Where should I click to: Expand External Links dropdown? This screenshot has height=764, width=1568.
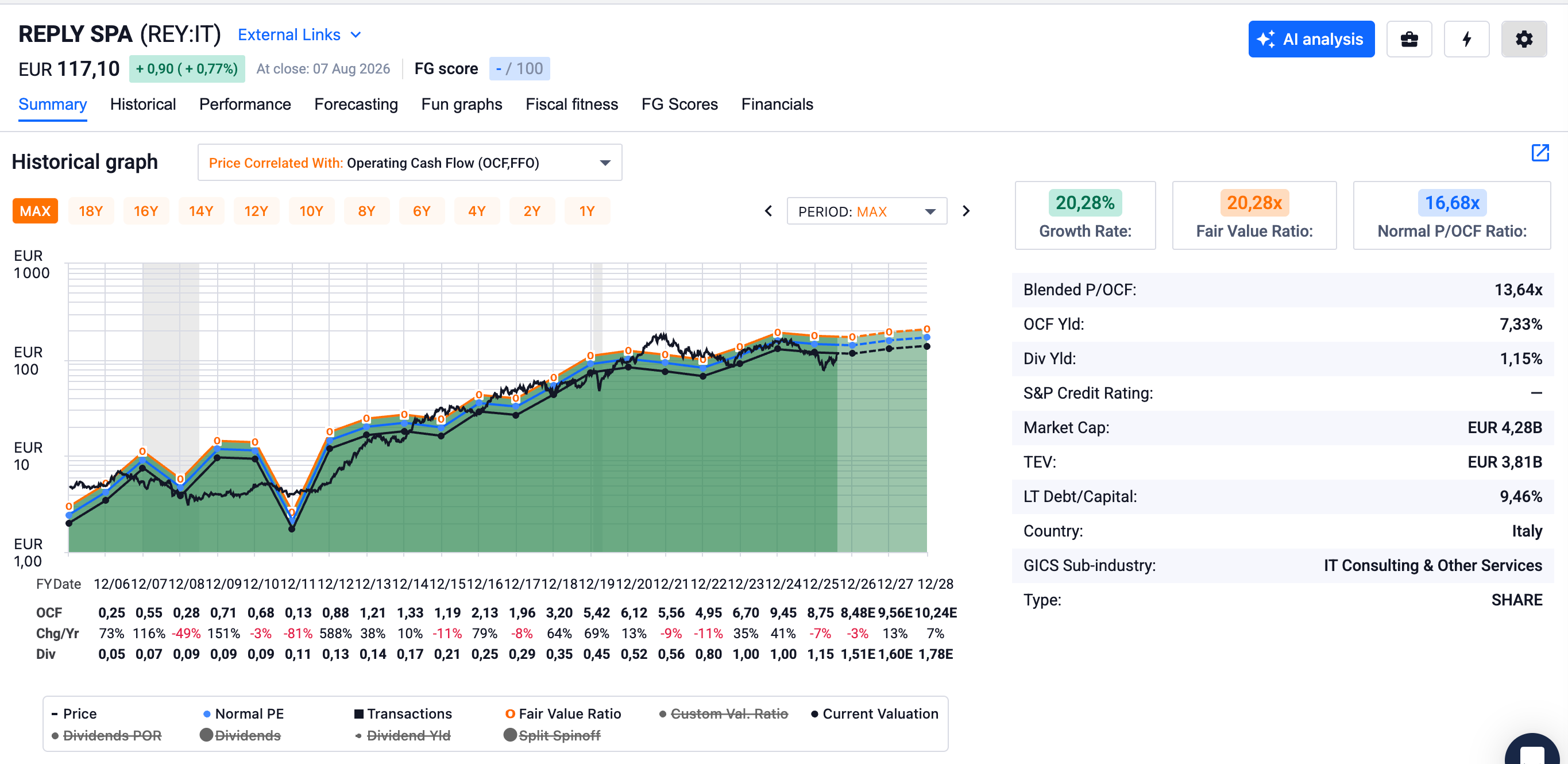pos(300,34)
